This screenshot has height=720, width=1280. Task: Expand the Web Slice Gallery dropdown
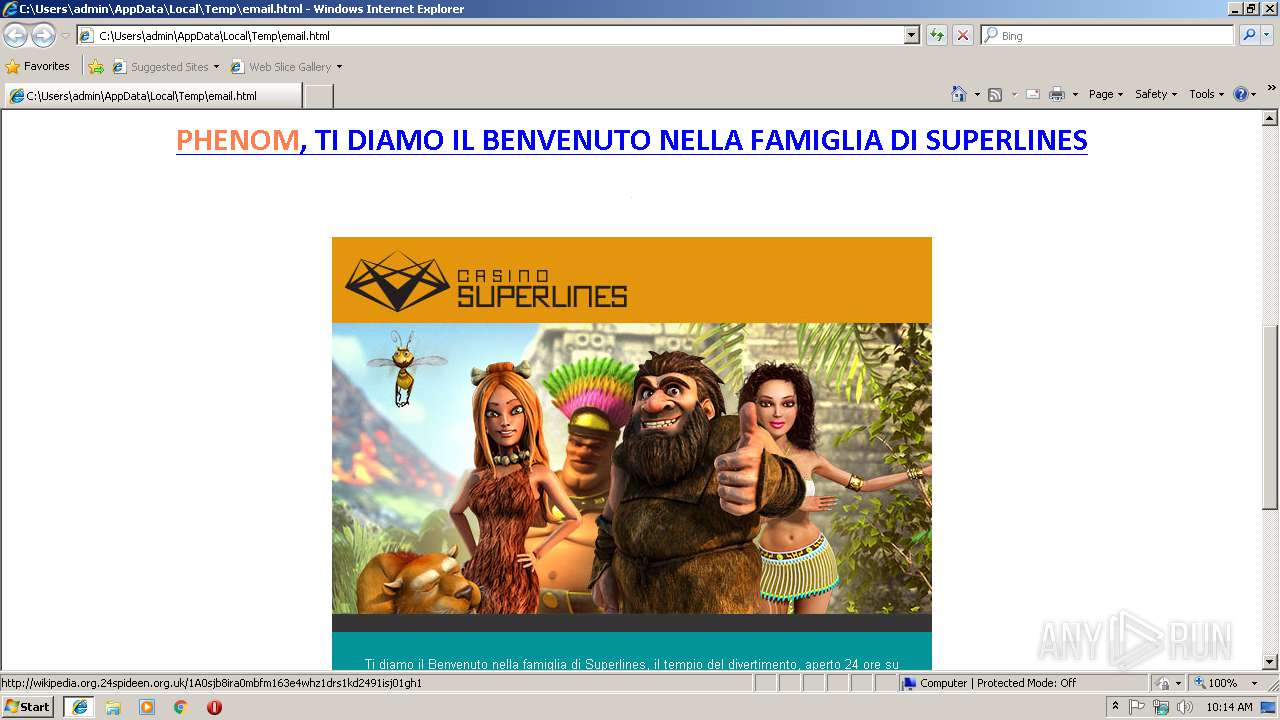(338, 67)
